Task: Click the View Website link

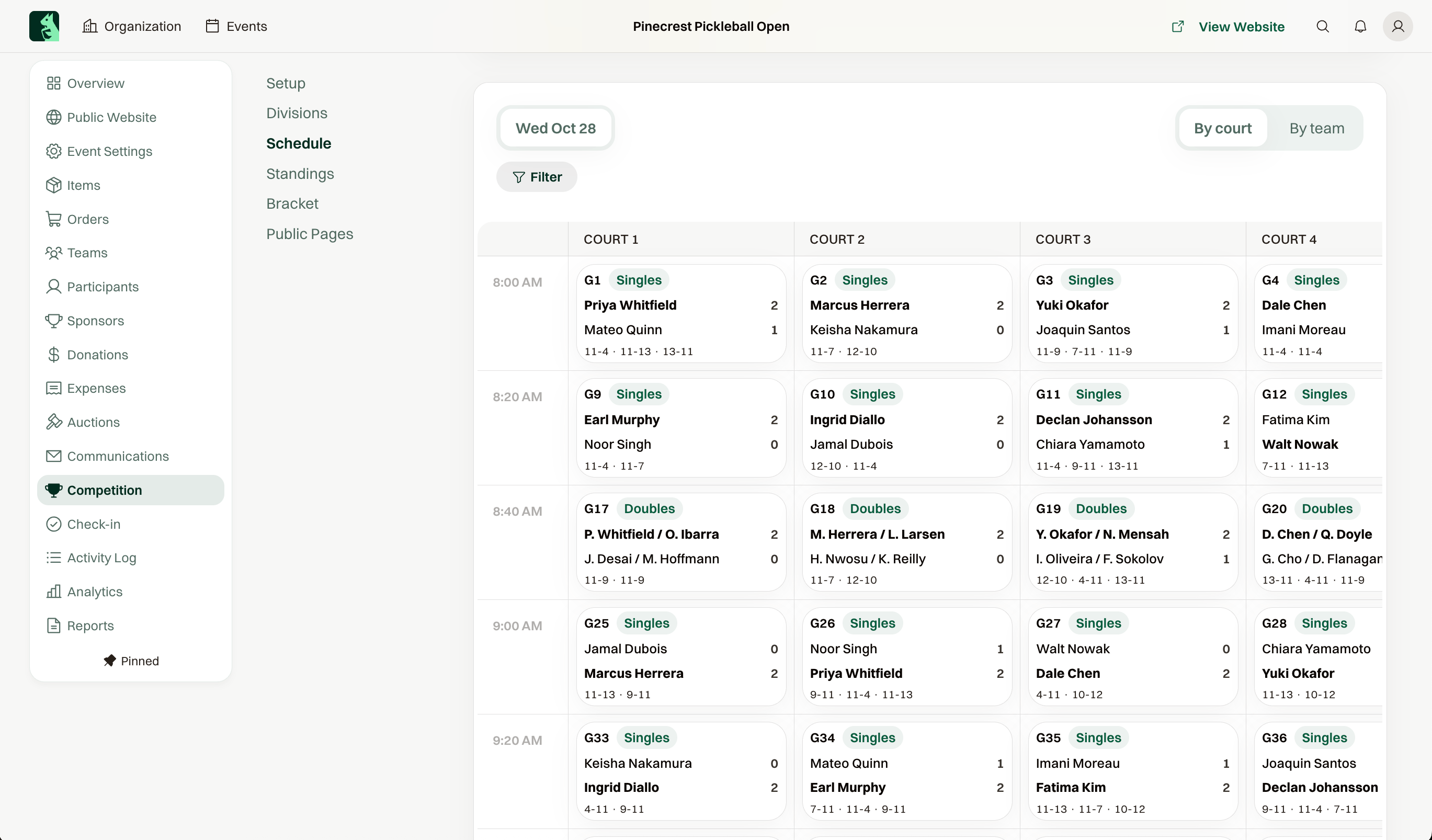Action: click(x=1228, y=26)
